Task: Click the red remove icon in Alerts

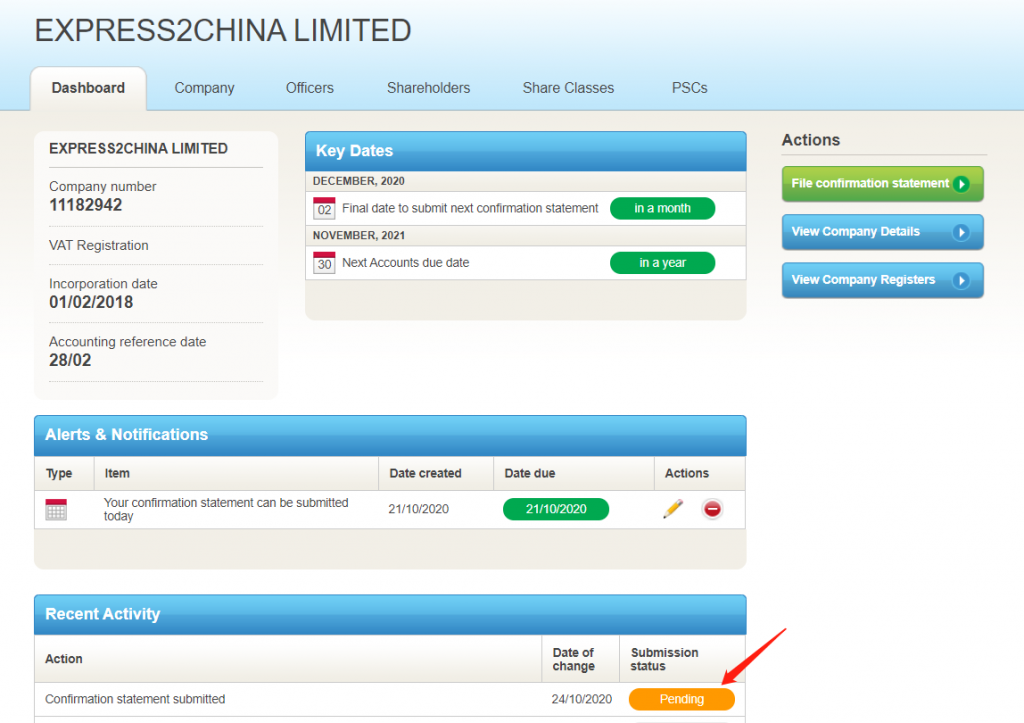Action: [712, 509]
